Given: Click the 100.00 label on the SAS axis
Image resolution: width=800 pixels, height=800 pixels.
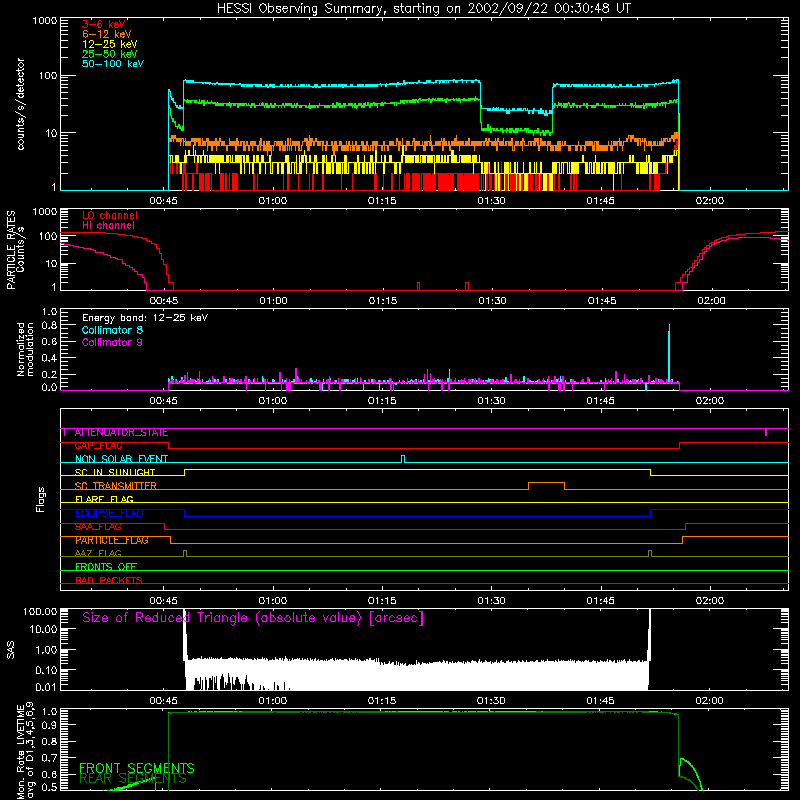Looking at the screenshot, I should [40, 611].
